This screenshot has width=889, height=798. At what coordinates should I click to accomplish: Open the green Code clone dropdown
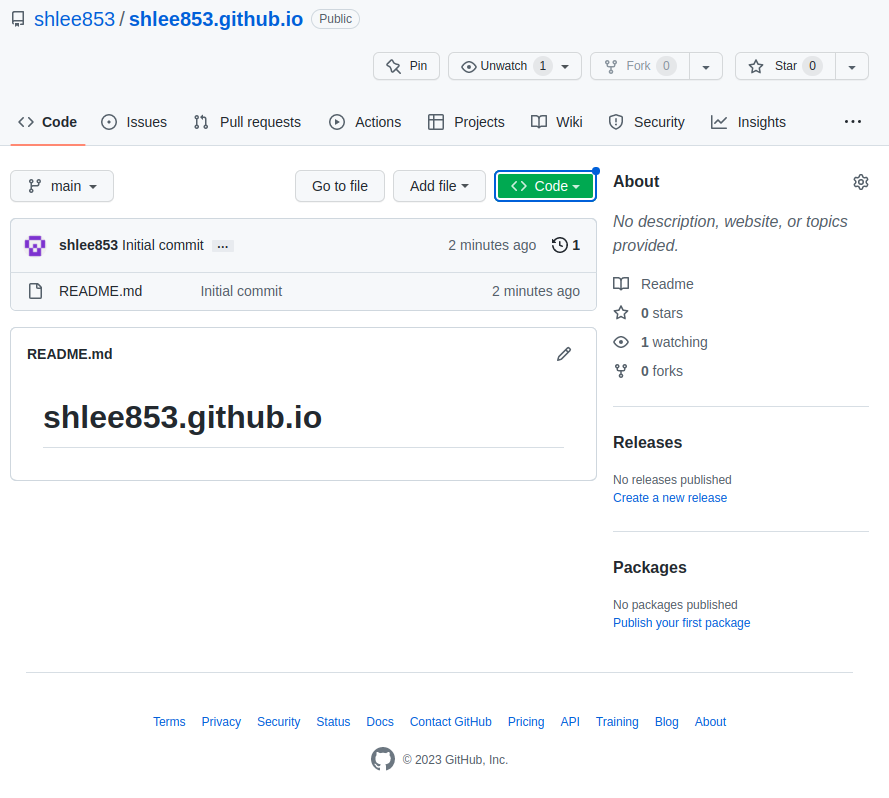[x=545, y=186]
